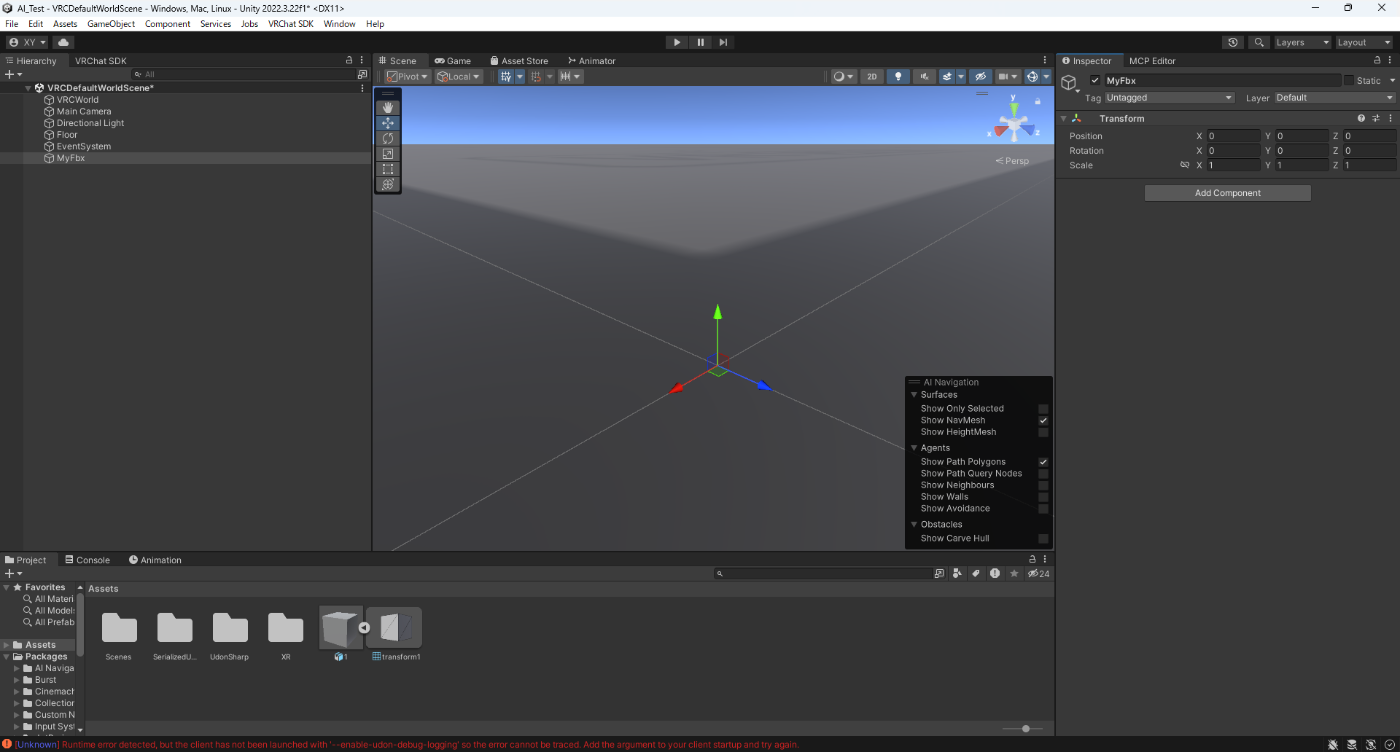Select Main Camera in Hierarchy
Image resolution: width=1400 pixels, height=752 pixels.
pyautogui.click(x=84, y=111)
